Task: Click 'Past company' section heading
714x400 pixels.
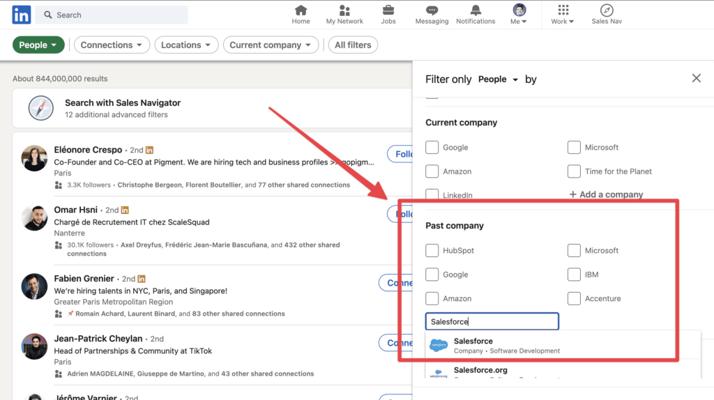Action: point(454,226)
